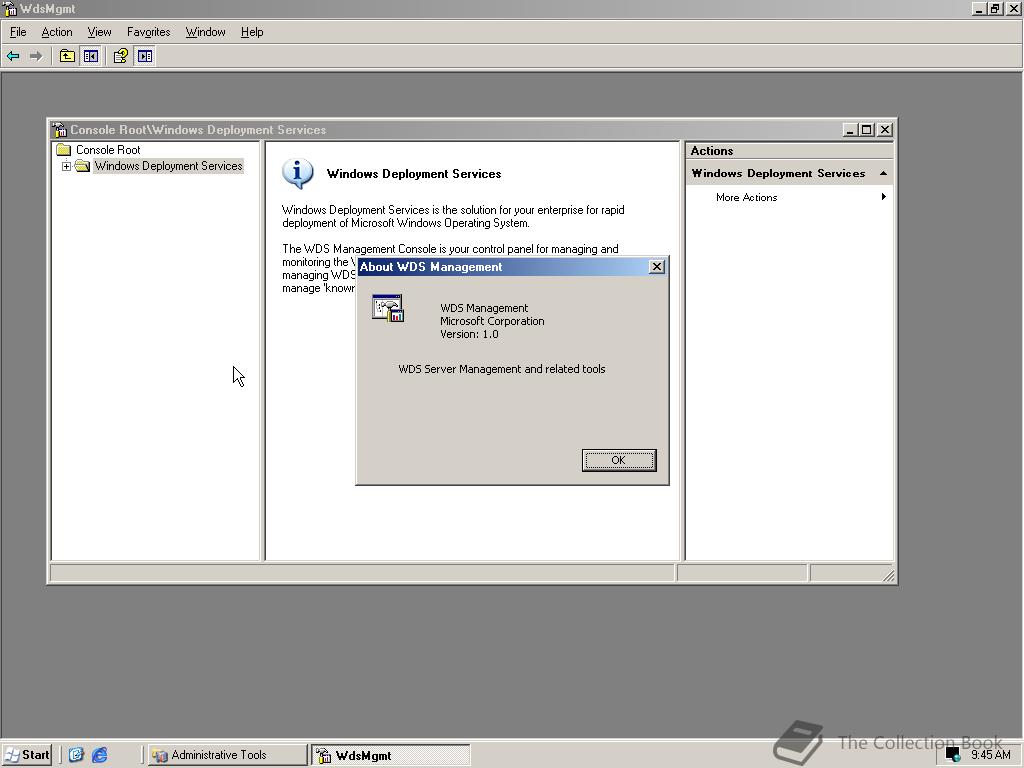Click More Actions in Actions pane

746,197
